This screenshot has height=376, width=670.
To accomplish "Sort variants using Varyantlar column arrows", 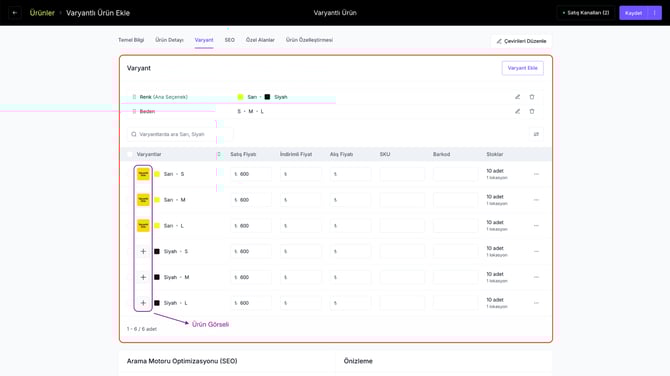I will point(219,154).
